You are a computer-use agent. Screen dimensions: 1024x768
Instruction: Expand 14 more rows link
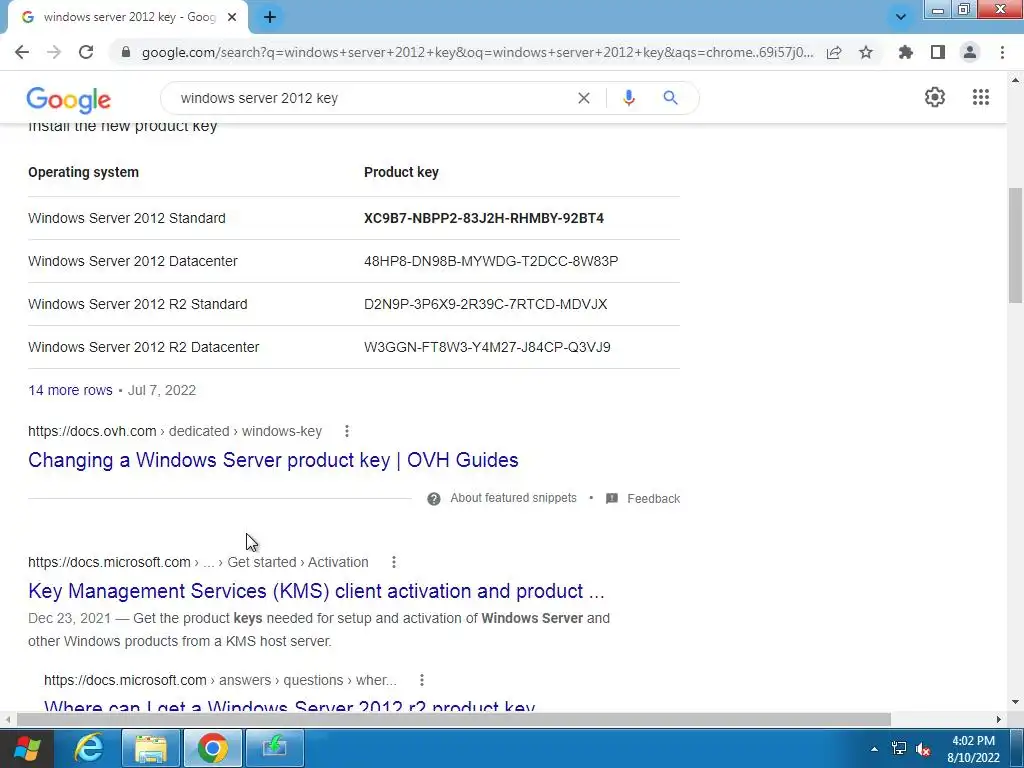click(x=71, y=391)
